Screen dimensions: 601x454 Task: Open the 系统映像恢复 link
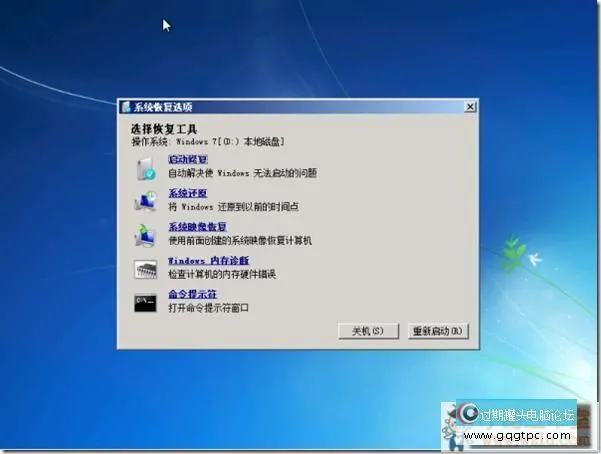197,227
